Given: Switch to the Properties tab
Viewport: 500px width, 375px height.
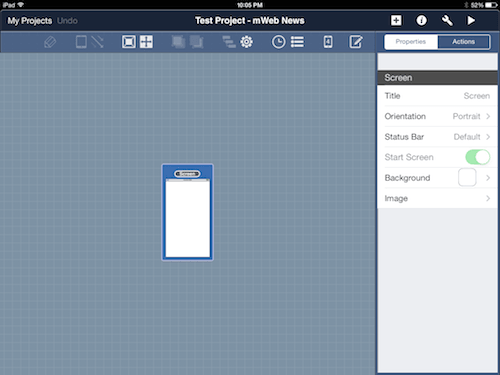Looking at the screenshot, I should [411, 42].
